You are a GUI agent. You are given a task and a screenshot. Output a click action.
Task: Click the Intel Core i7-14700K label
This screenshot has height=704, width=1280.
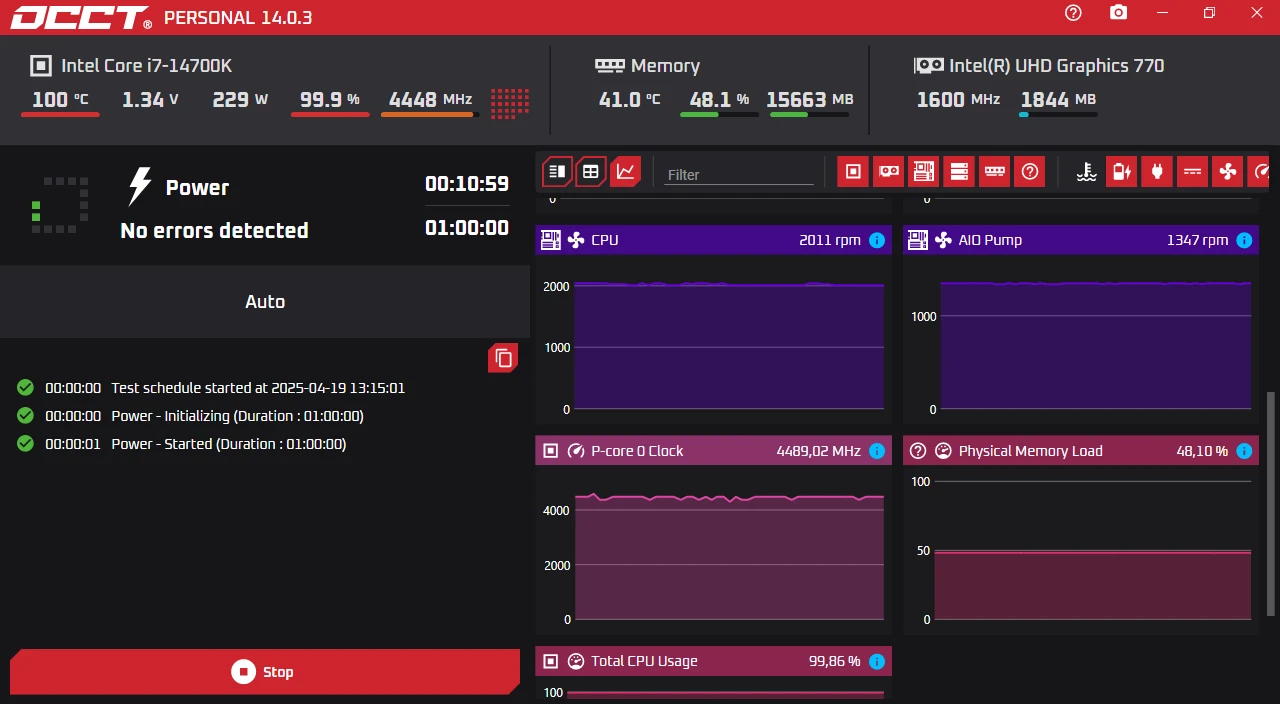coord(146,66)
